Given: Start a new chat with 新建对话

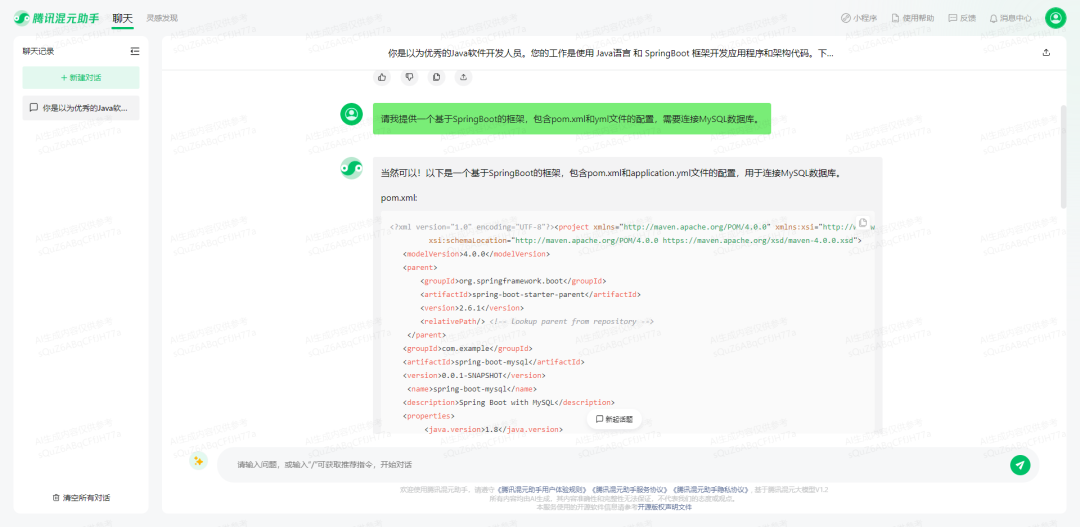Looking at the screenshot, I should [81, 78].
